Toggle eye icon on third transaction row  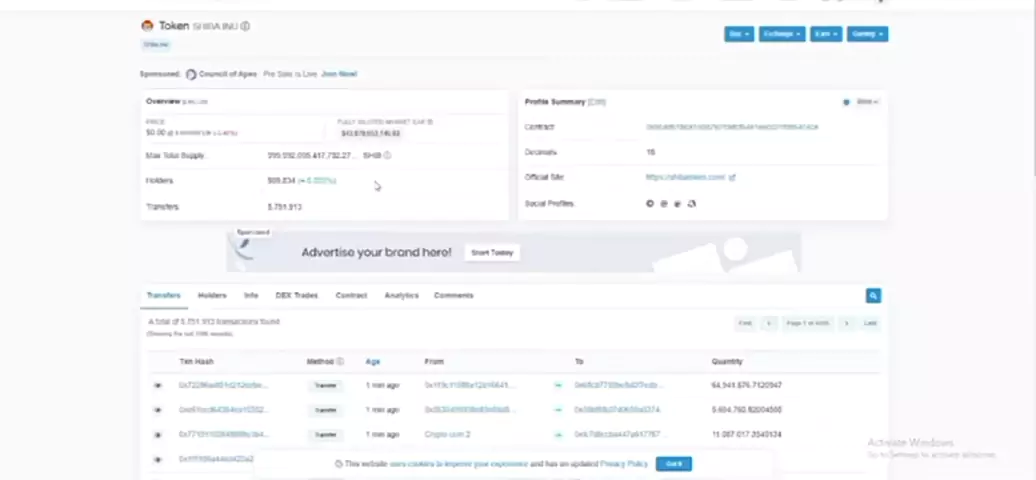click(x=157, y=435)
